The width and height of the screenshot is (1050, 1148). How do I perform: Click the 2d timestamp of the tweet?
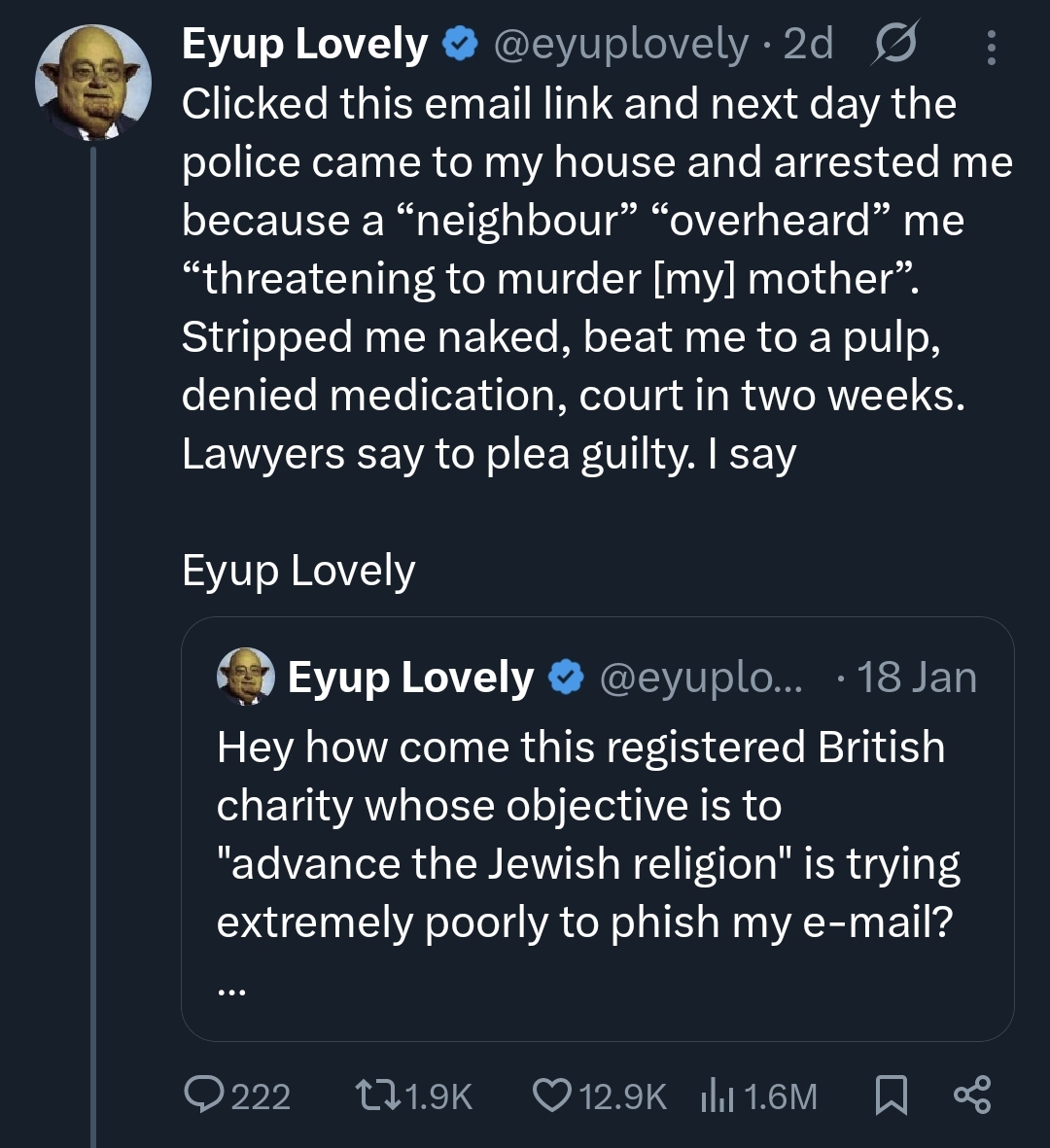(809, 45)
